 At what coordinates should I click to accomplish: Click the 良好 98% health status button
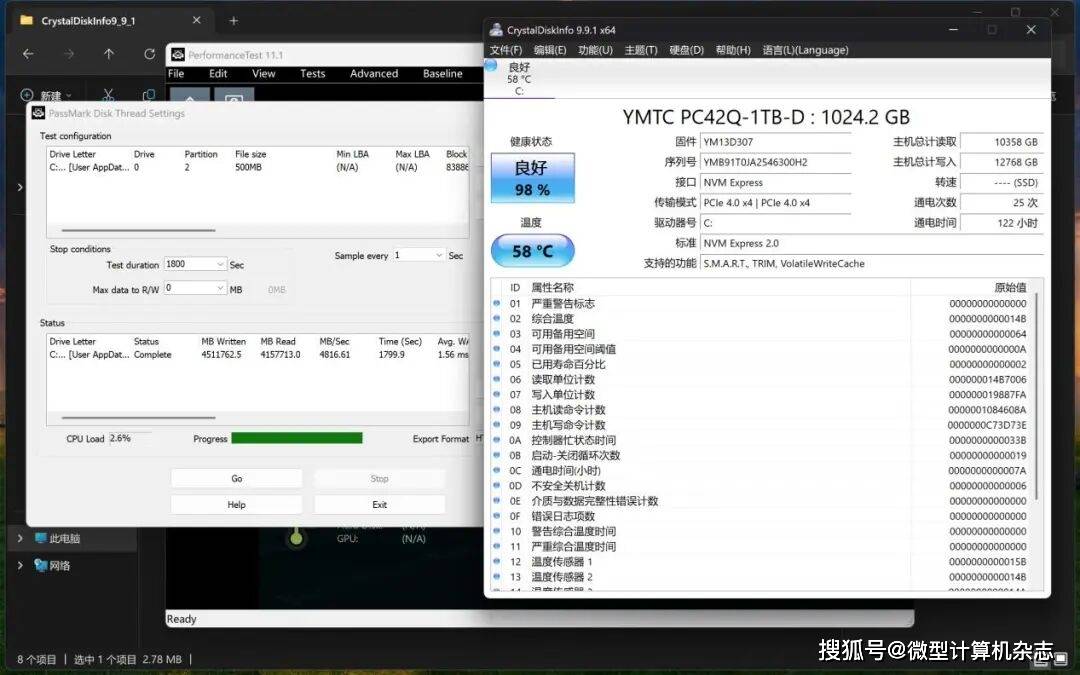532,178
